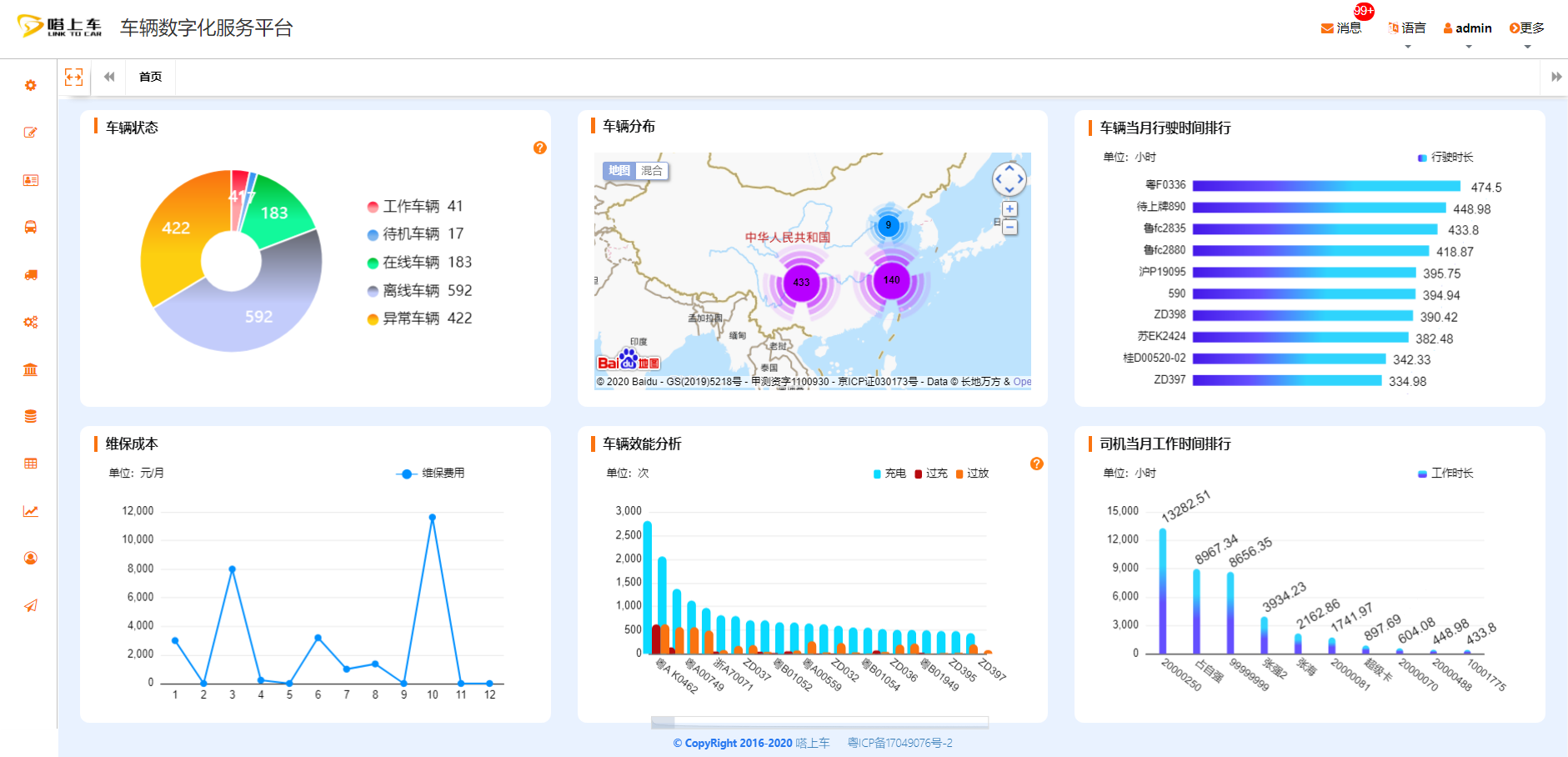Toggle fullscreen with the expand icon

coord(74,78)
